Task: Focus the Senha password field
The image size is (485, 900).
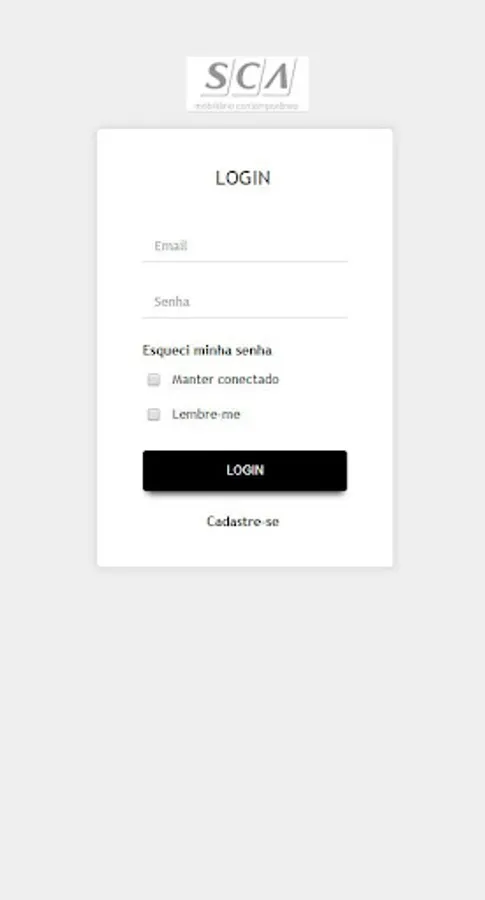Action: coord(245,302)
